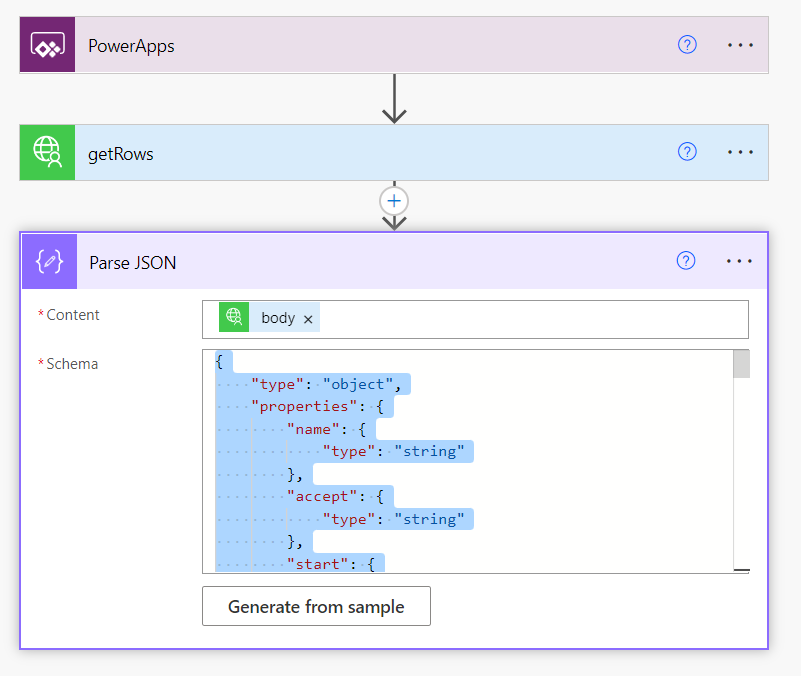Click the Parse JSON curly-brace icon
The height and width of the screenshot is (676, 801).
click(x=49, y=262)
